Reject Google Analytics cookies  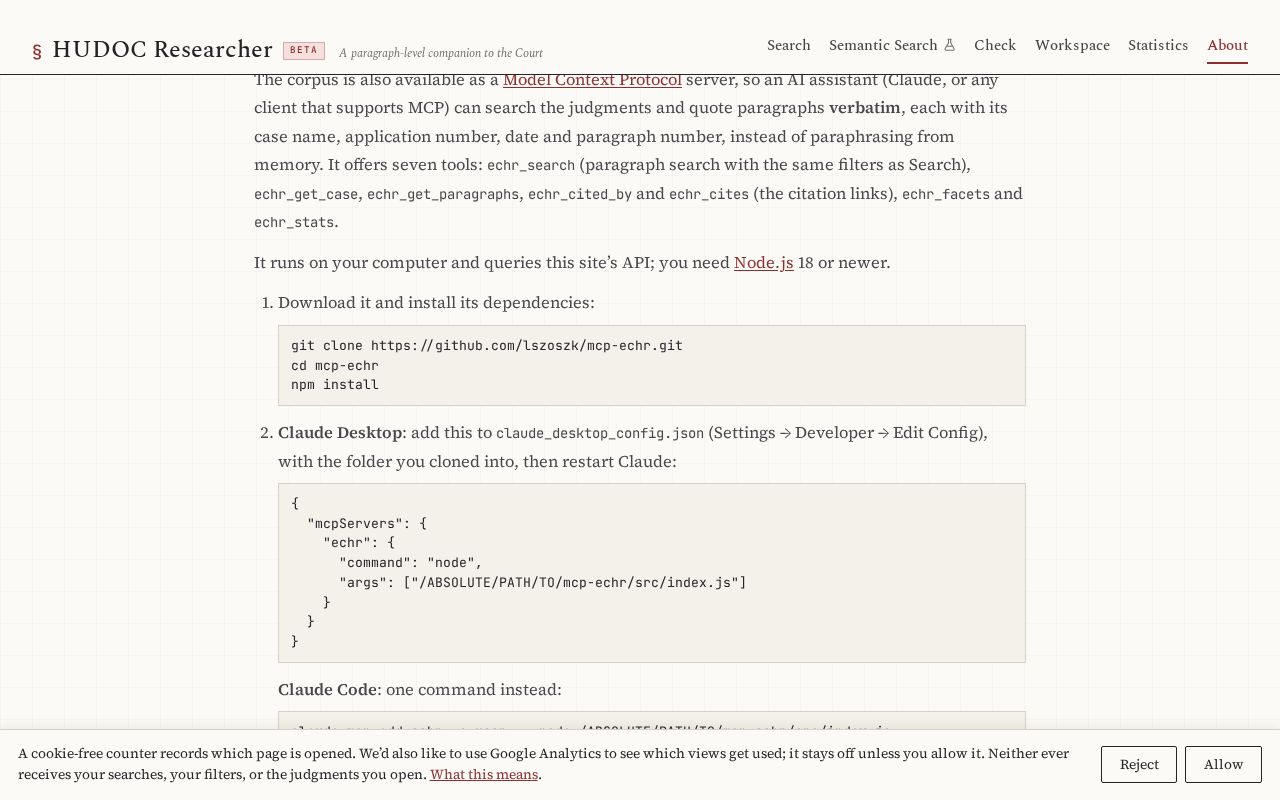[1139, 764]
